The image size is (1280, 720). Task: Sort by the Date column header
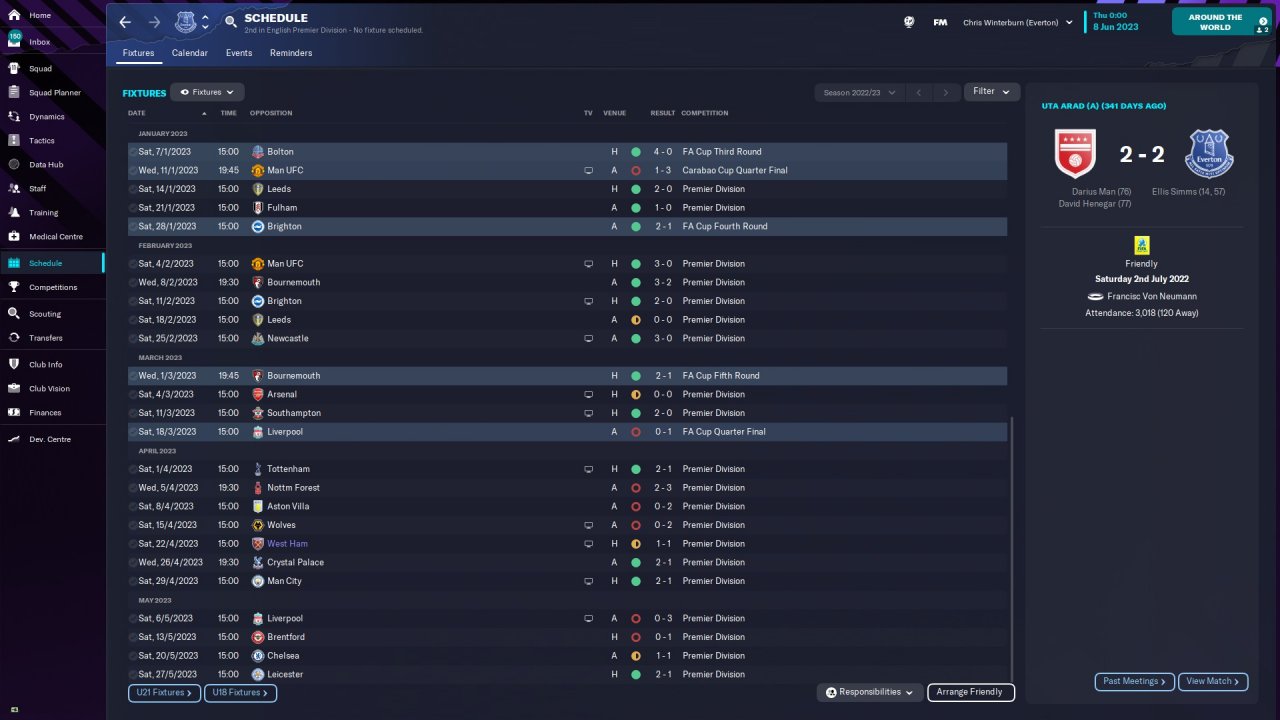click(x=137, y=113)
